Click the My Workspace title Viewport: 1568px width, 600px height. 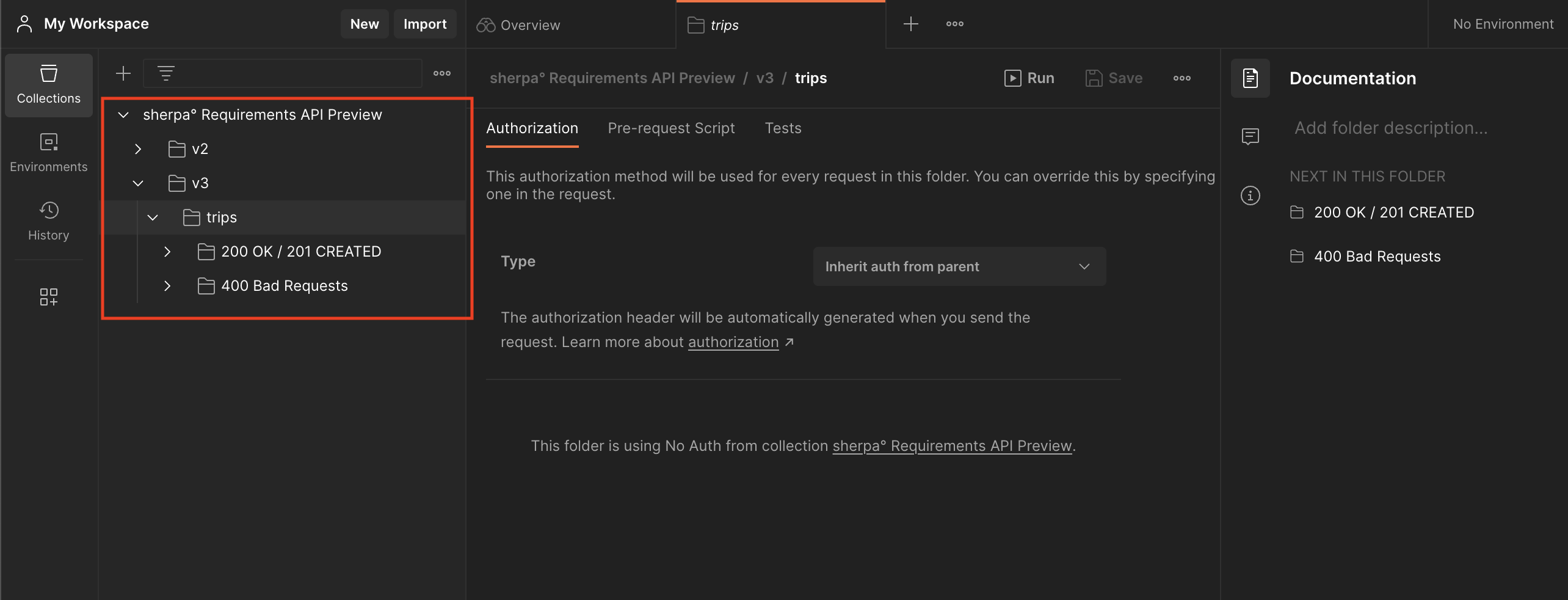tap(96, 24)
